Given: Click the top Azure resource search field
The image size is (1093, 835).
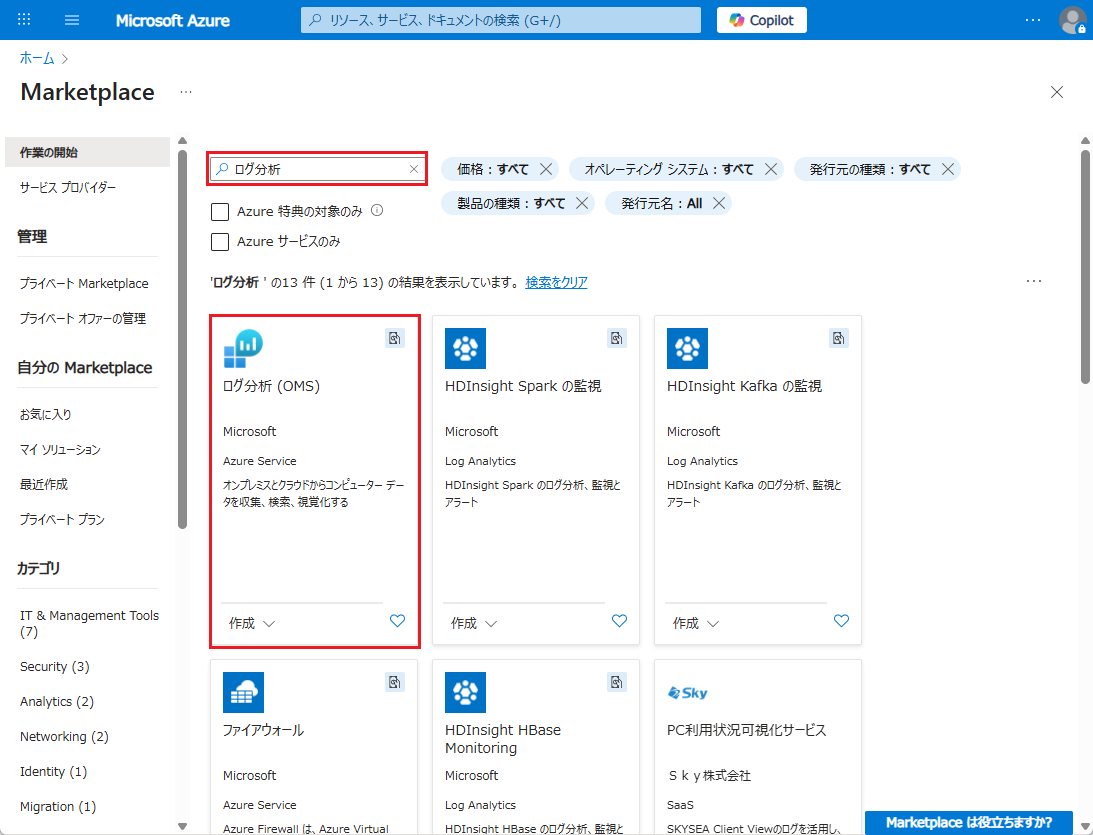Looking at the screenshot, I should tap(500, 20).
